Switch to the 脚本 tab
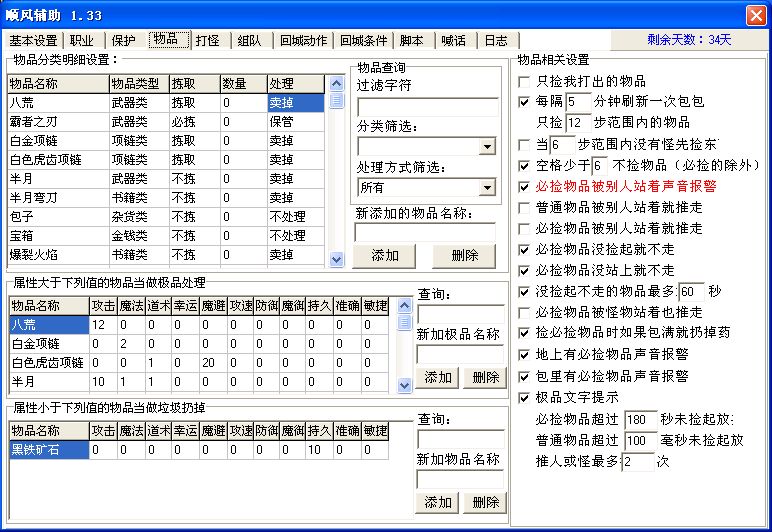Viewport: 772px width, 532px height. 413,40
